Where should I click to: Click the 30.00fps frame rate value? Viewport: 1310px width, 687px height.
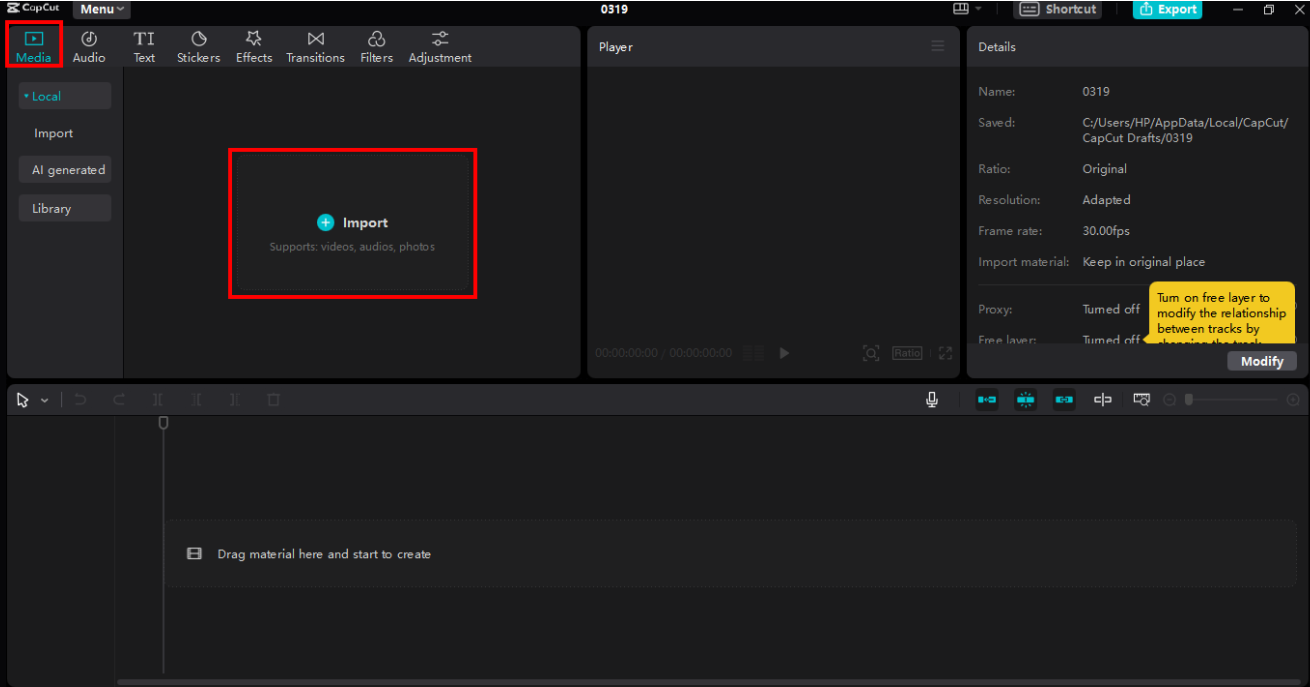[1106, 231]
